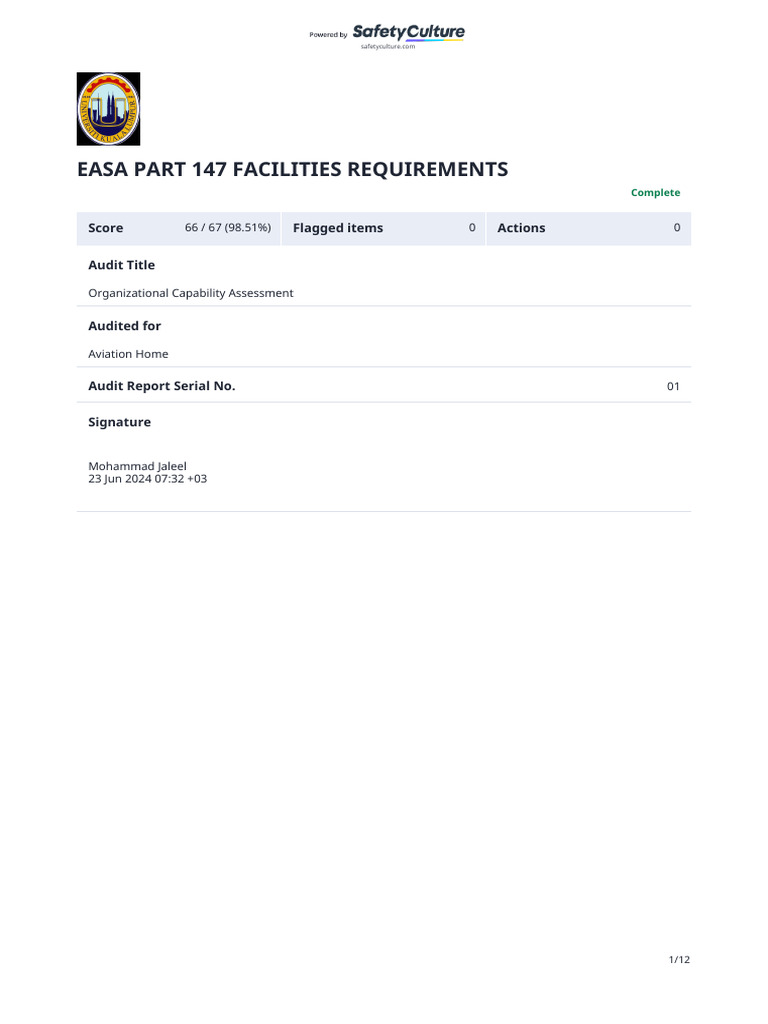The image size is (768, 1024).
Task: Click the Flagged items count of 0
Action: pyautogui.click(x=472, y=228)
